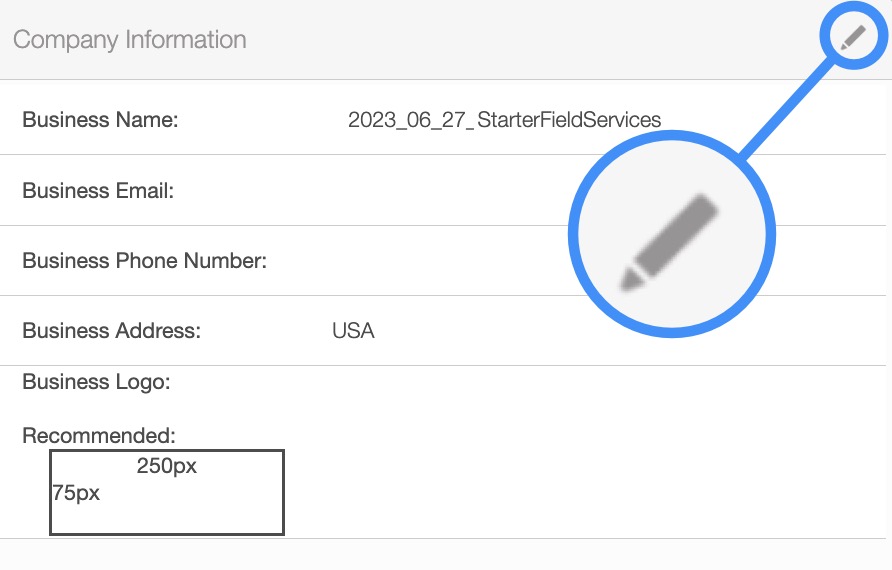Click the empty Business Phone Number value area

coord(450,261)
